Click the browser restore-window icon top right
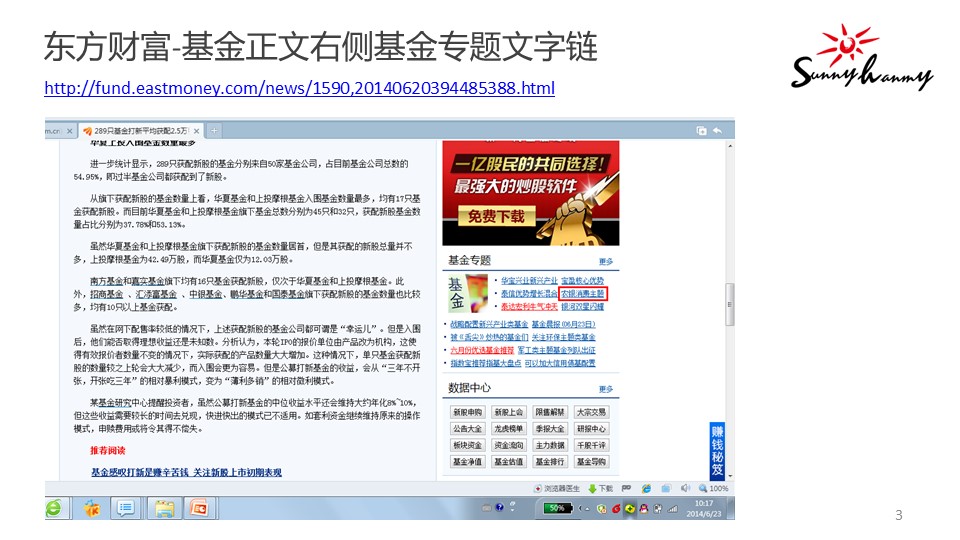Image resolution: width=960 pixels, height=540 pixels. pos(702,131)
